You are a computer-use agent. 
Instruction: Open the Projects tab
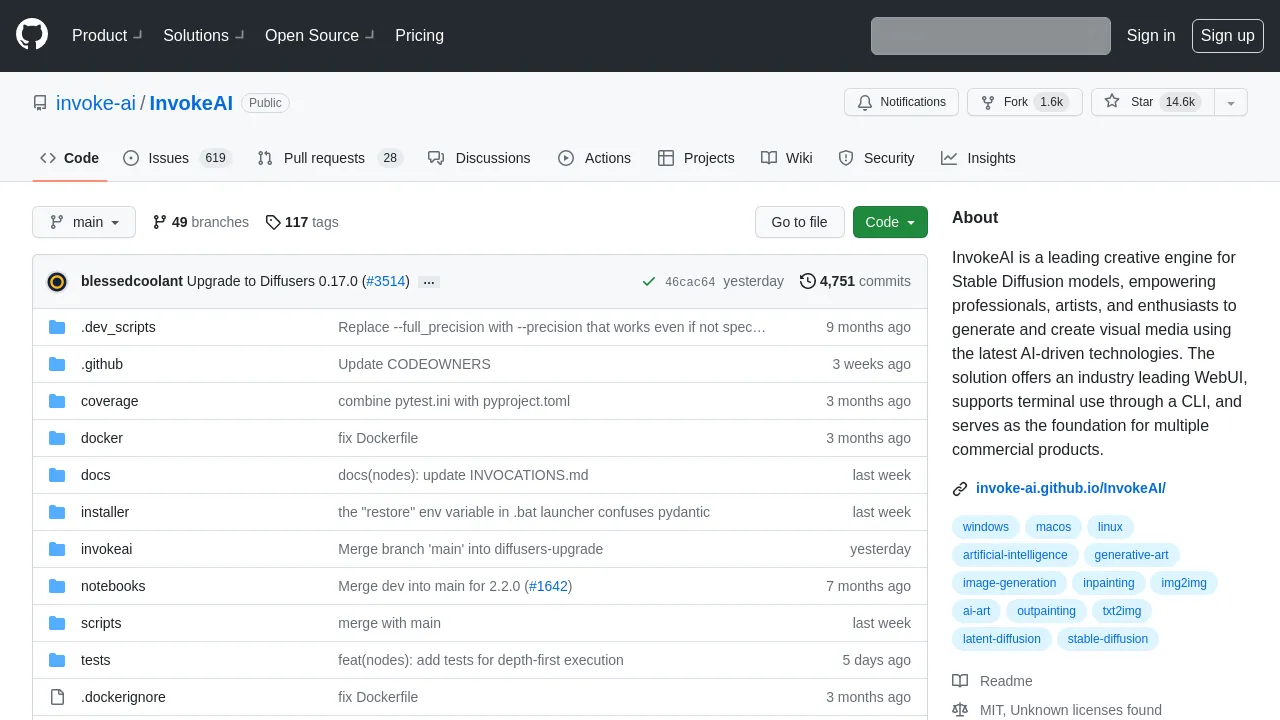point(696,158)
